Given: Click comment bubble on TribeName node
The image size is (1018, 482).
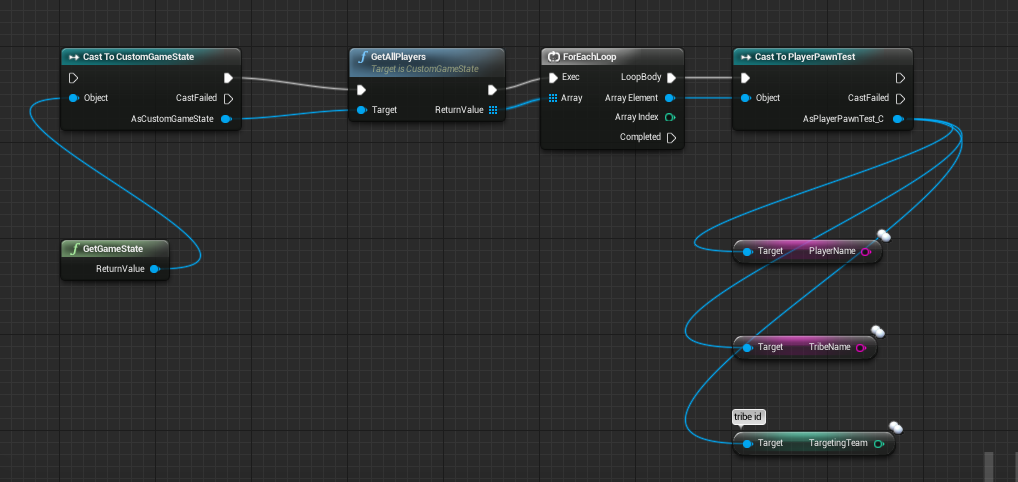Looking at the screenshot, I should click(878, 331).
